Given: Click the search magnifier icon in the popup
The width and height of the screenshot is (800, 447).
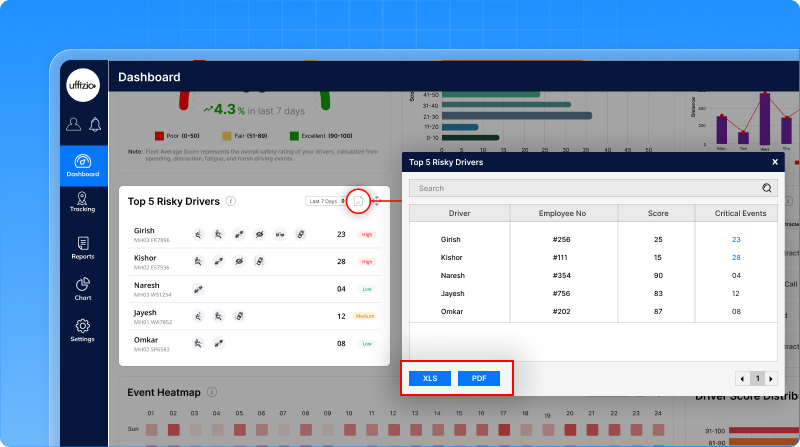Looking at the screenshot, I should tap(767, 187).
